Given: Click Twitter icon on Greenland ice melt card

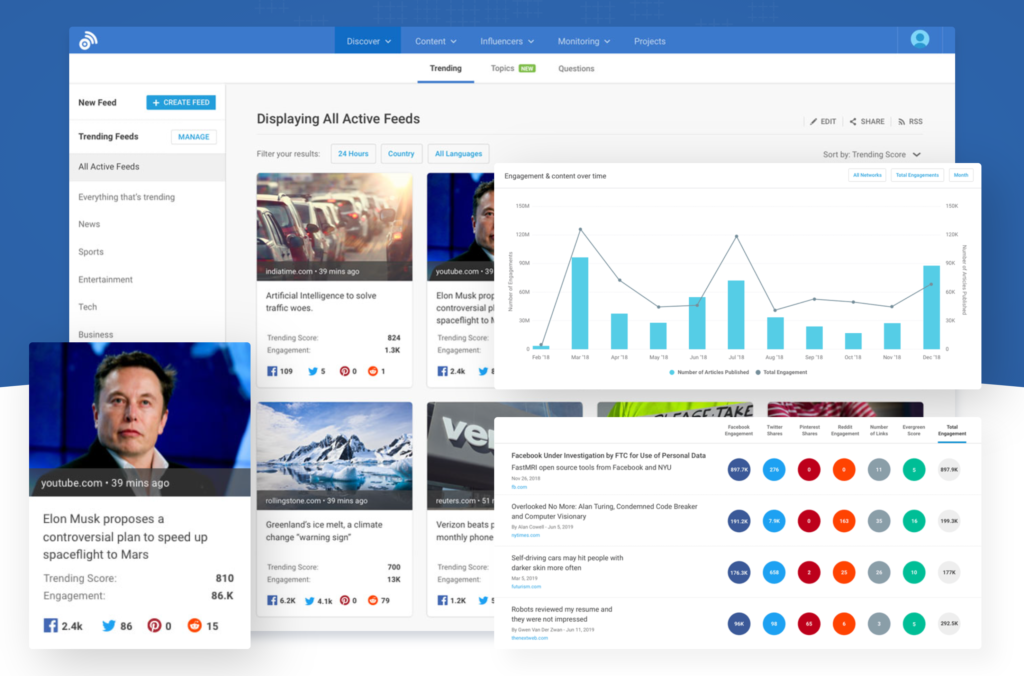Looking at the screenshot, I should click(x=310, y=600).
